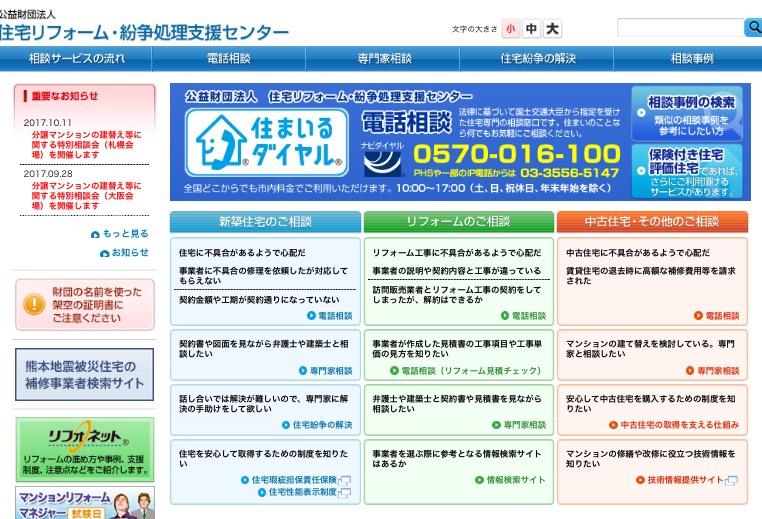Select 新築住宅のご相談 column header
Screen dimensions: 762x519
265,222
